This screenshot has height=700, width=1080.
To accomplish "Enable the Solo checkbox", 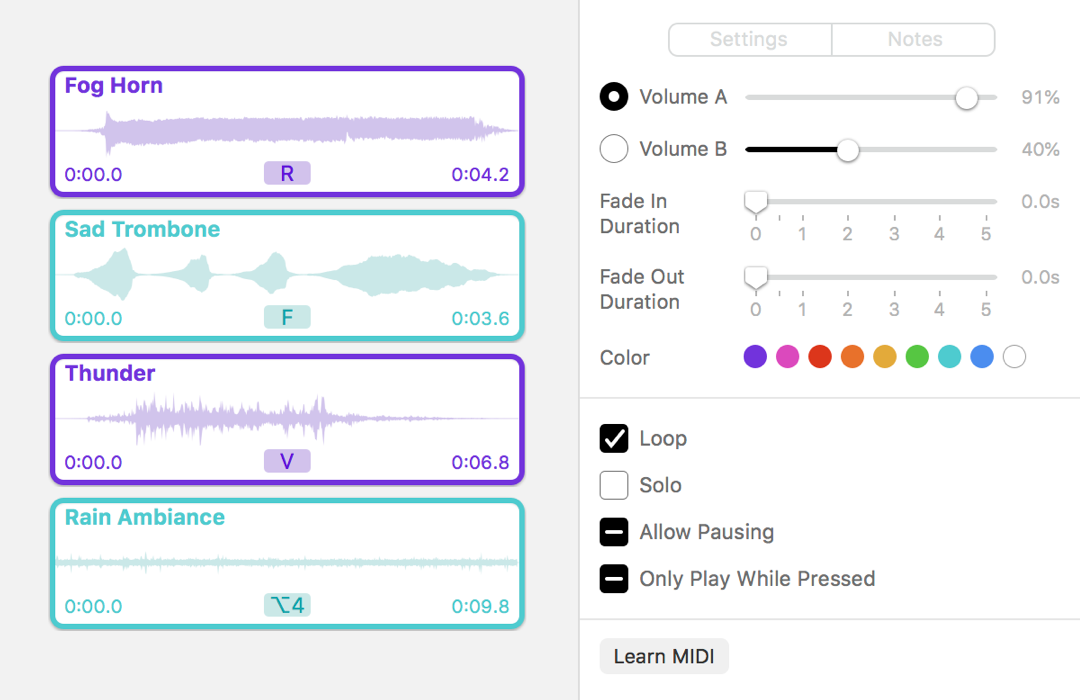I will coord(614,485).
